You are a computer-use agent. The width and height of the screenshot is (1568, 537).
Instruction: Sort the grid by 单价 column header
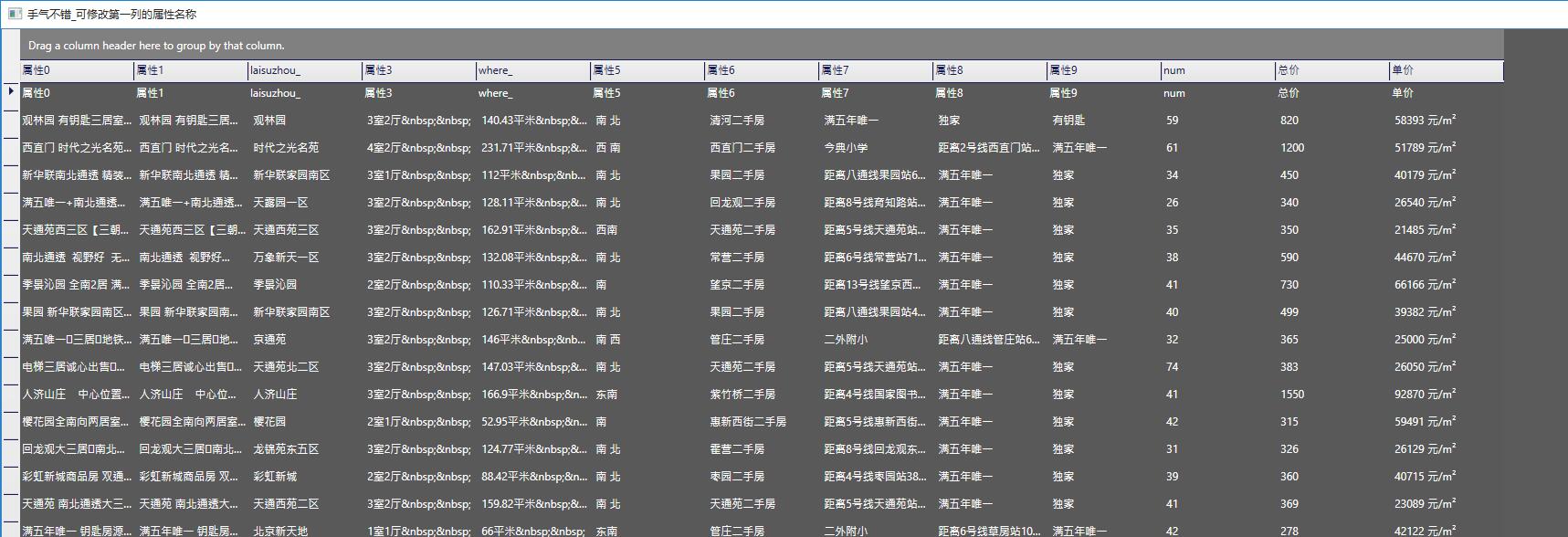1446,70
